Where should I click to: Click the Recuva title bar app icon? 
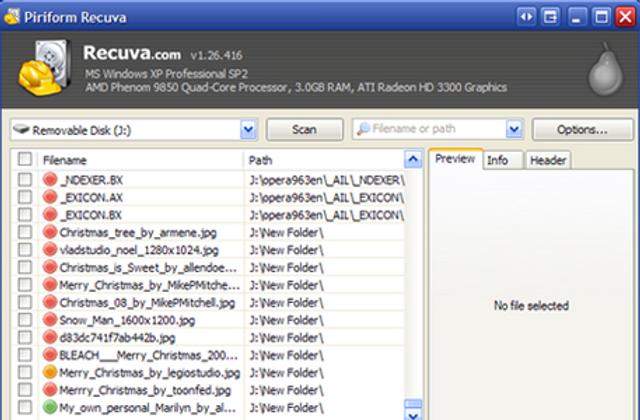[11, 17]
